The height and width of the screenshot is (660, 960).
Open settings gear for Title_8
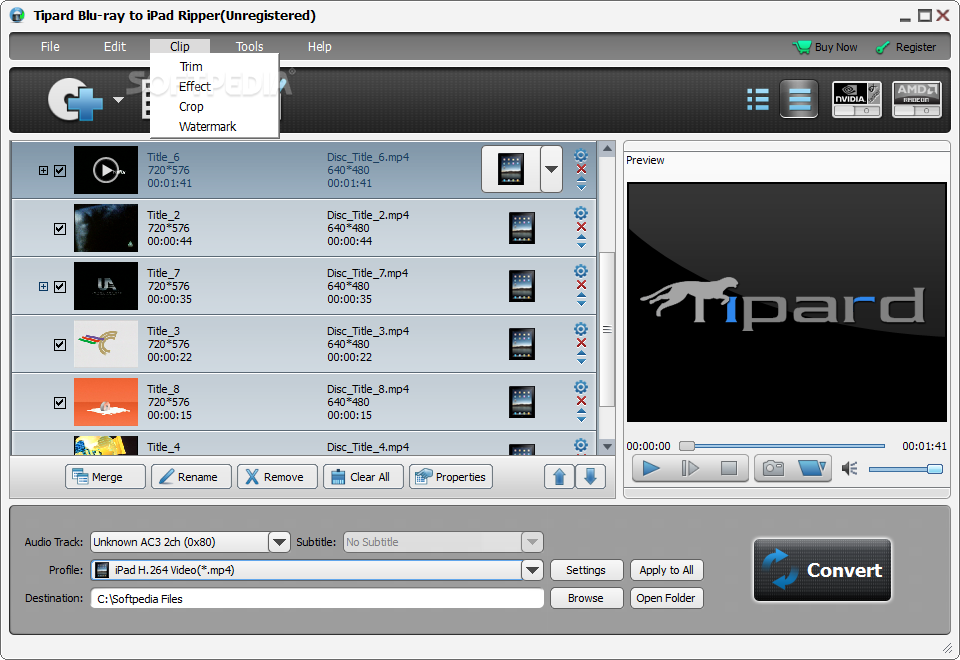[581, 387]
